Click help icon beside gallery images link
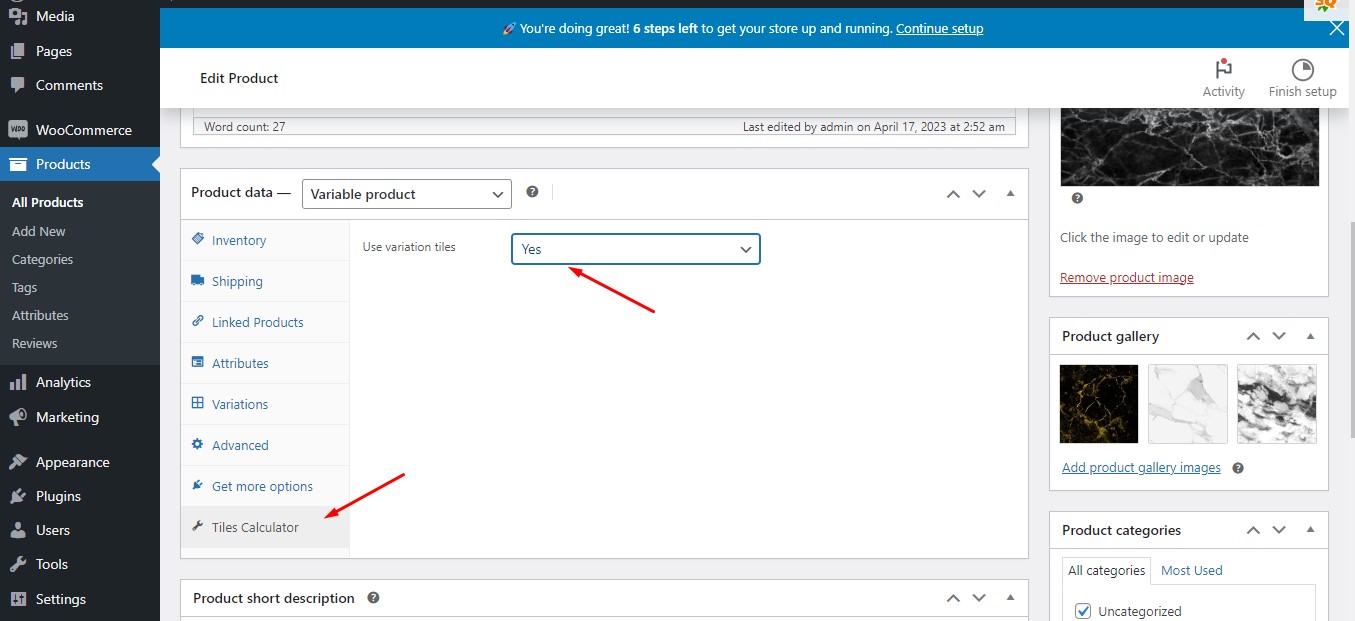Screen dimensions: 1355x621 1238,468
